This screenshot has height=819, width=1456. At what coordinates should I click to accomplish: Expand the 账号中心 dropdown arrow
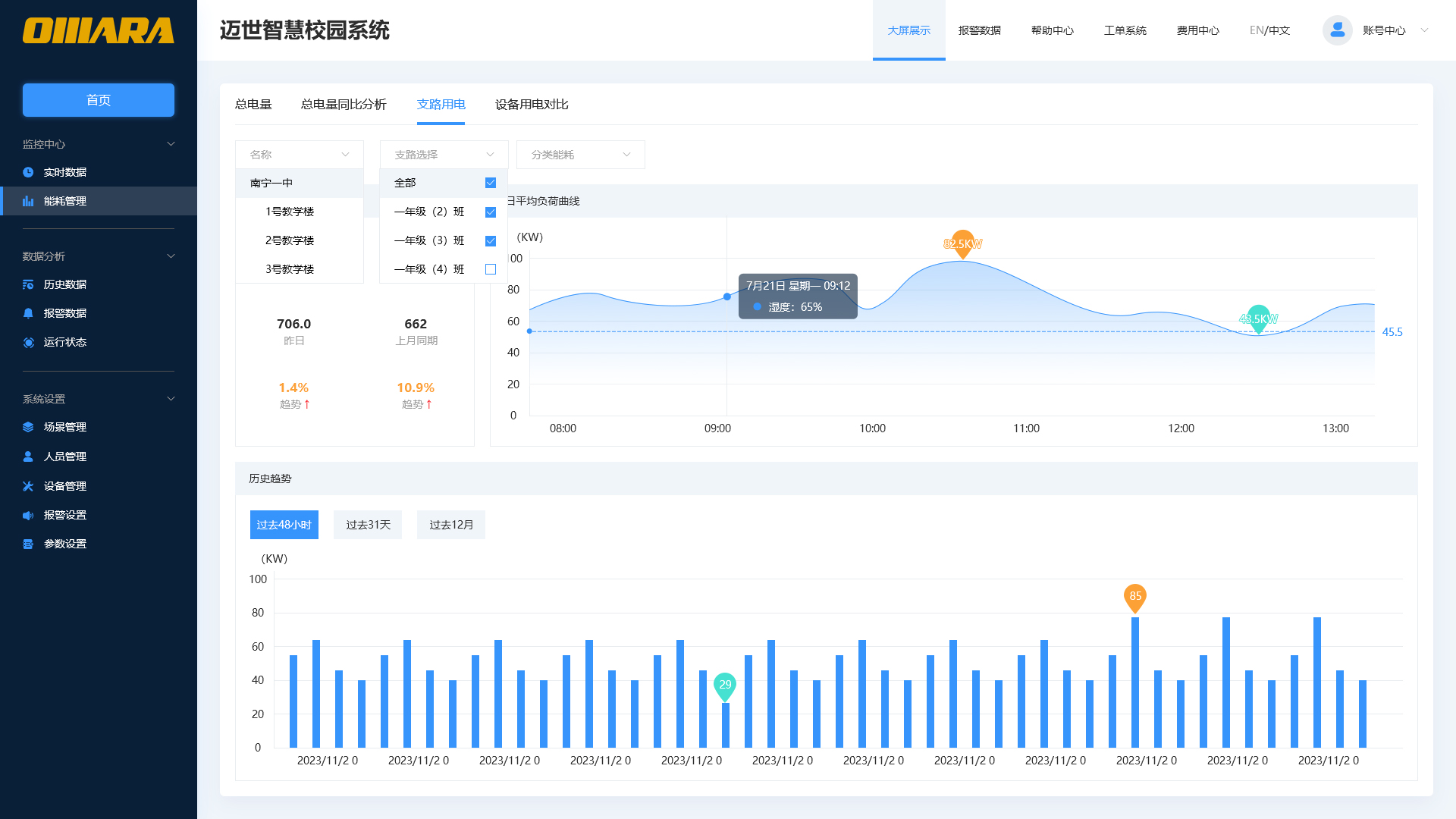pyautogui.click(x=1424, y=30)
